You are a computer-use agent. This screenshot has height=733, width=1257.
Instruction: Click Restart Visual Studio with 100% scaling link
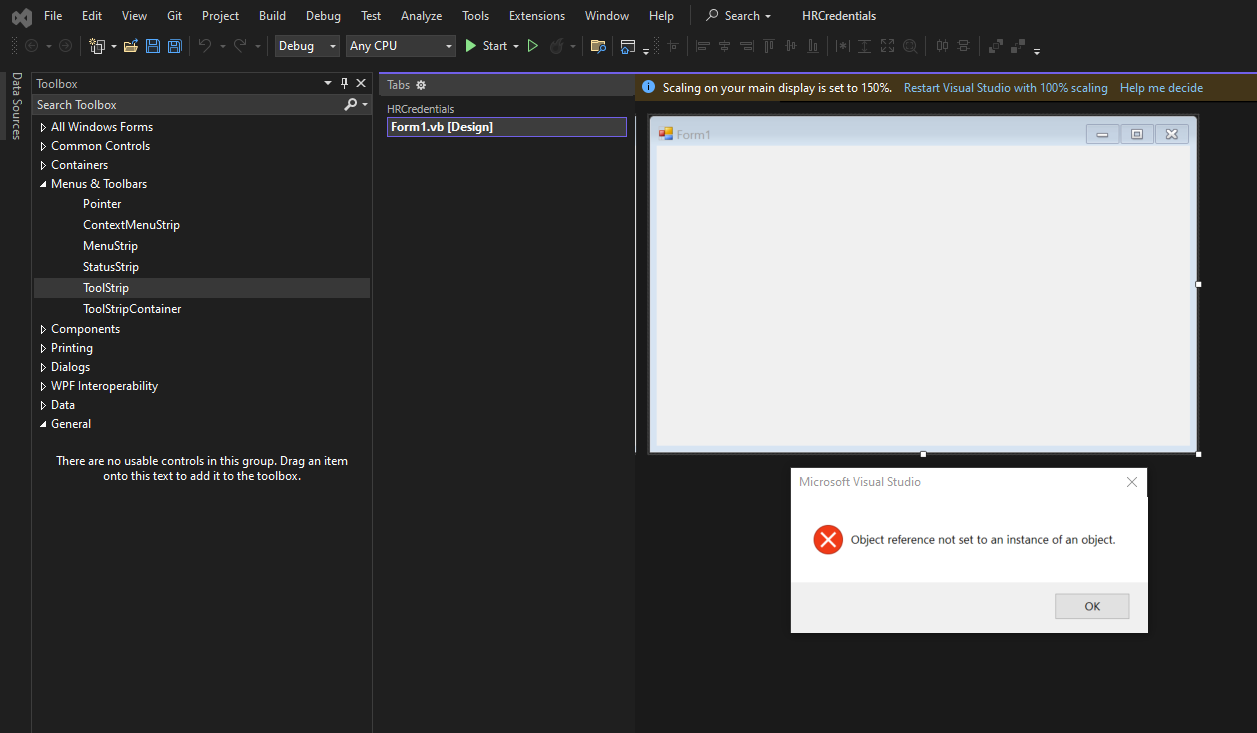coord(1005,88)
